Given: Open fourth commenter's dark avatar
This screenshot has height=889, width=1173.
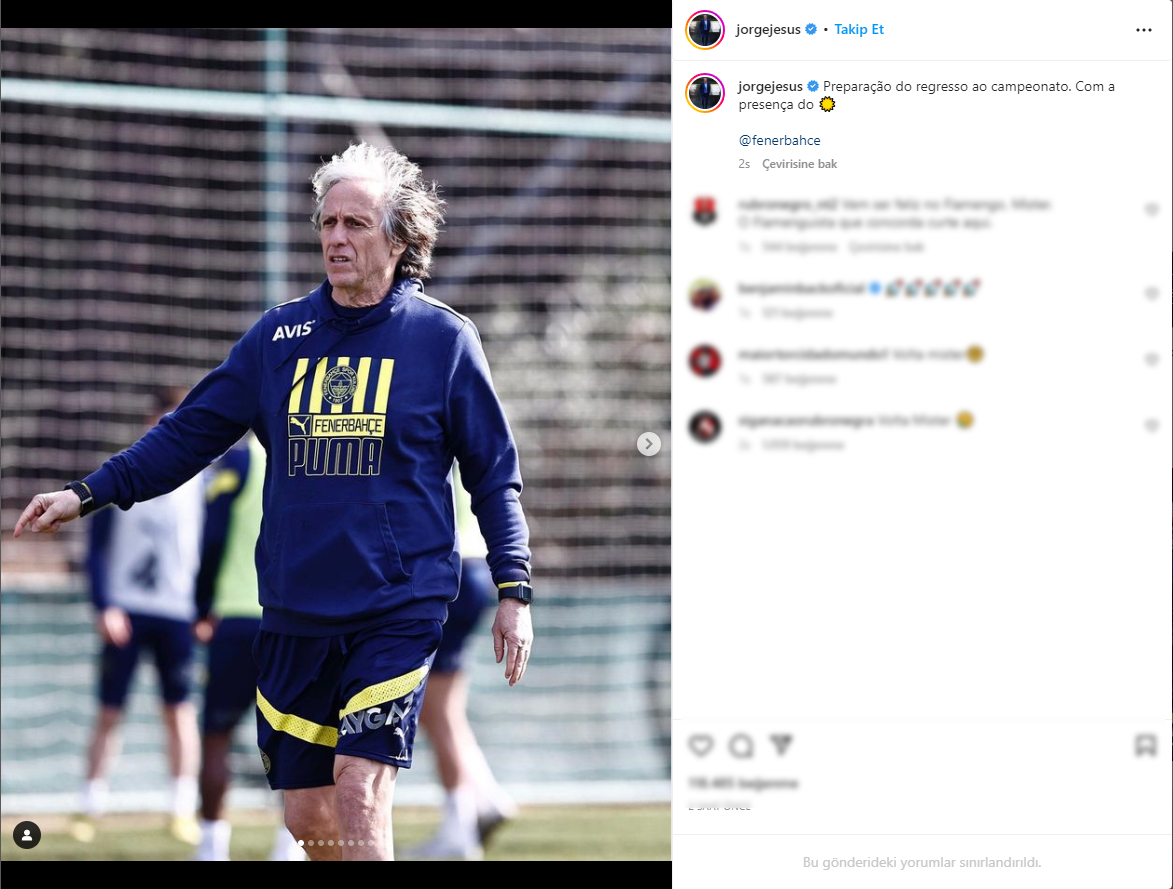Looking at the screenshot, I should coord(705,427).
